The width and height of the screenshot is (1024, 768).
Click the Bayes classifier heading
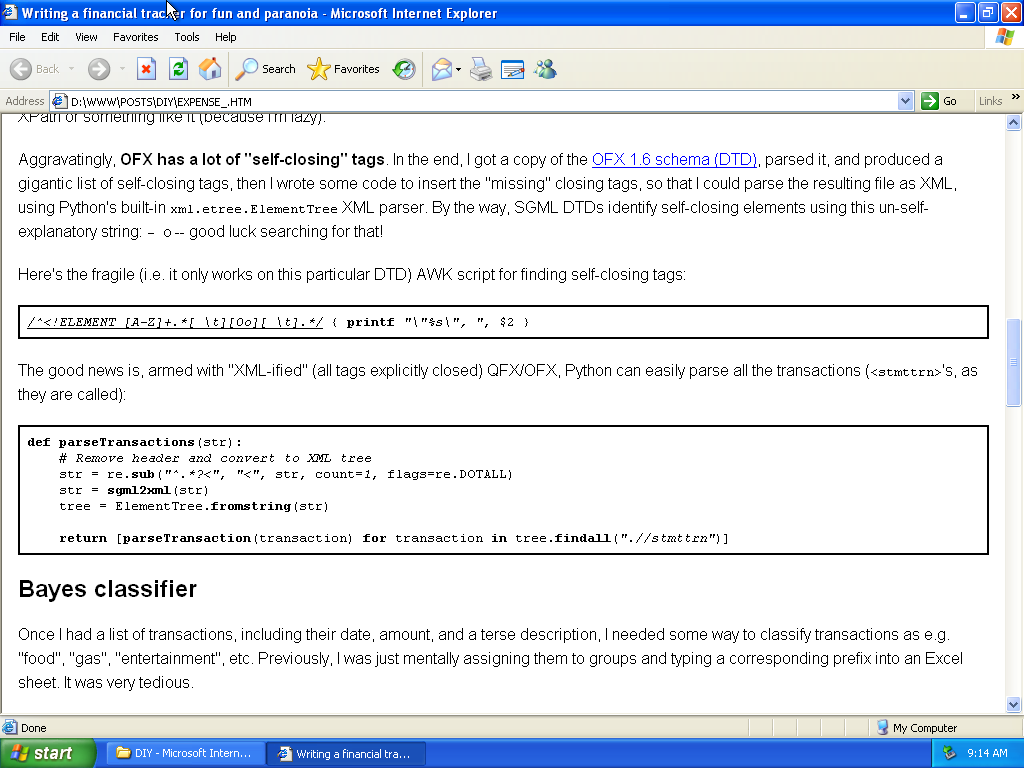point(108,589)
